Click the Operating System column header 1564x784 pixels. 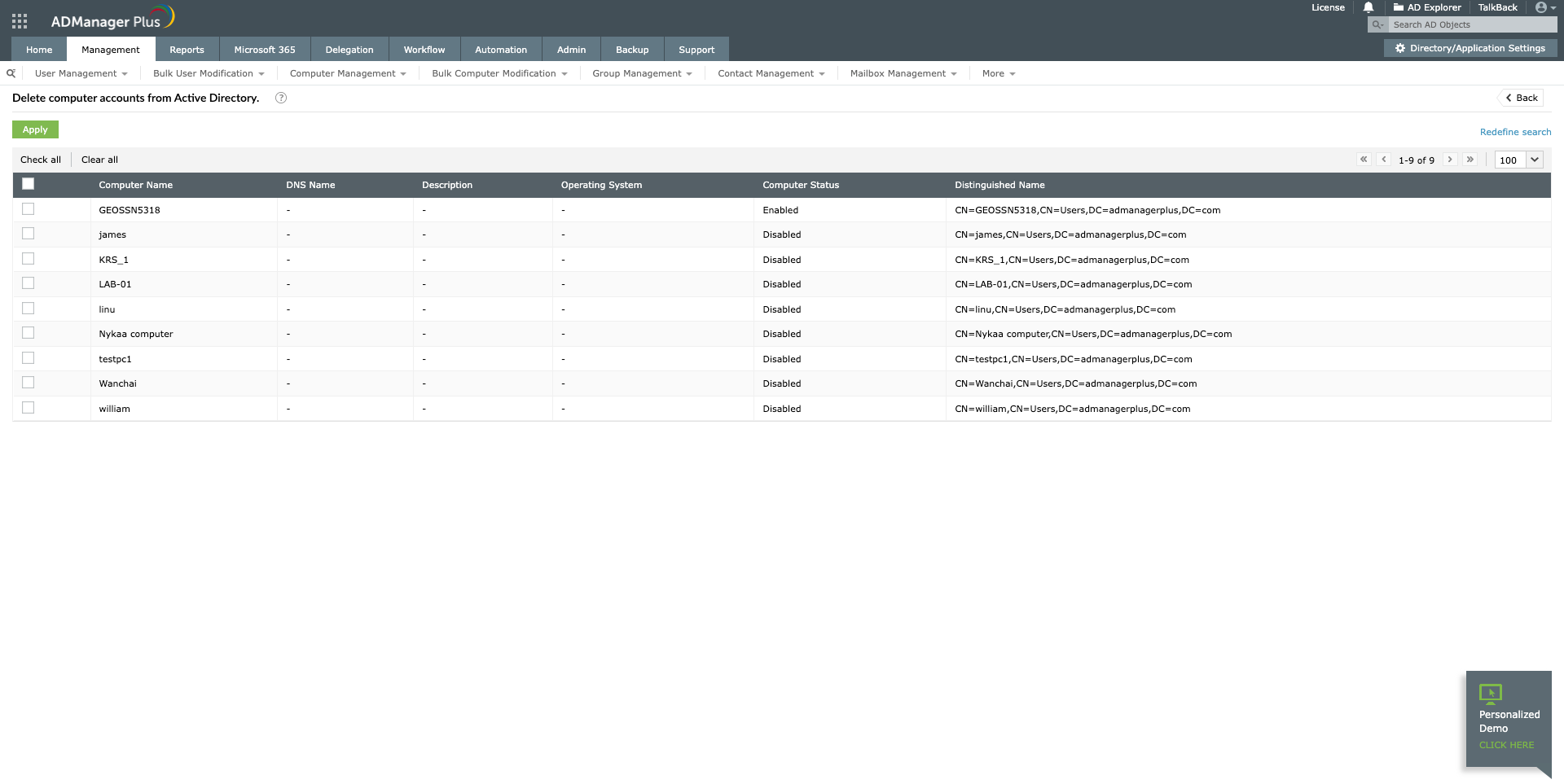coord(601,185)
